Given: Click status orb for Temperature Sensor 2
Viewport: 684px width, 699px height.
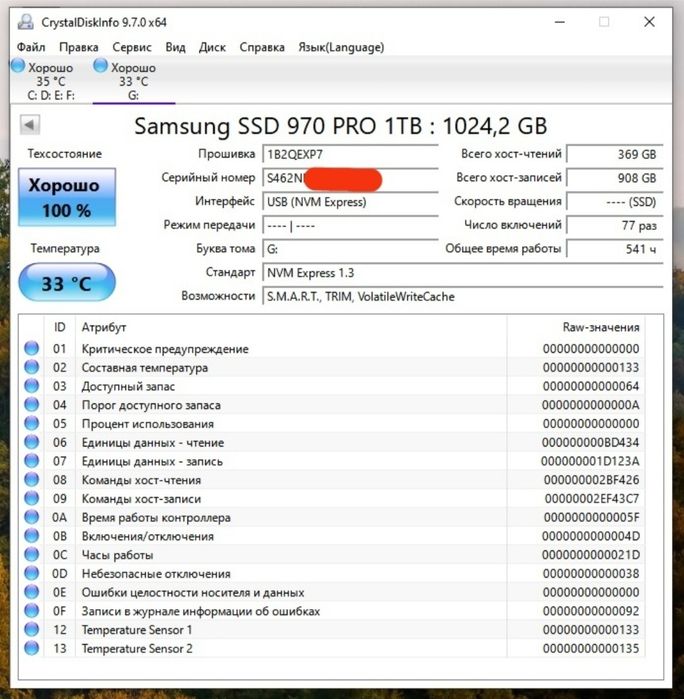Looking at the screenshot, I should [32, 648].
